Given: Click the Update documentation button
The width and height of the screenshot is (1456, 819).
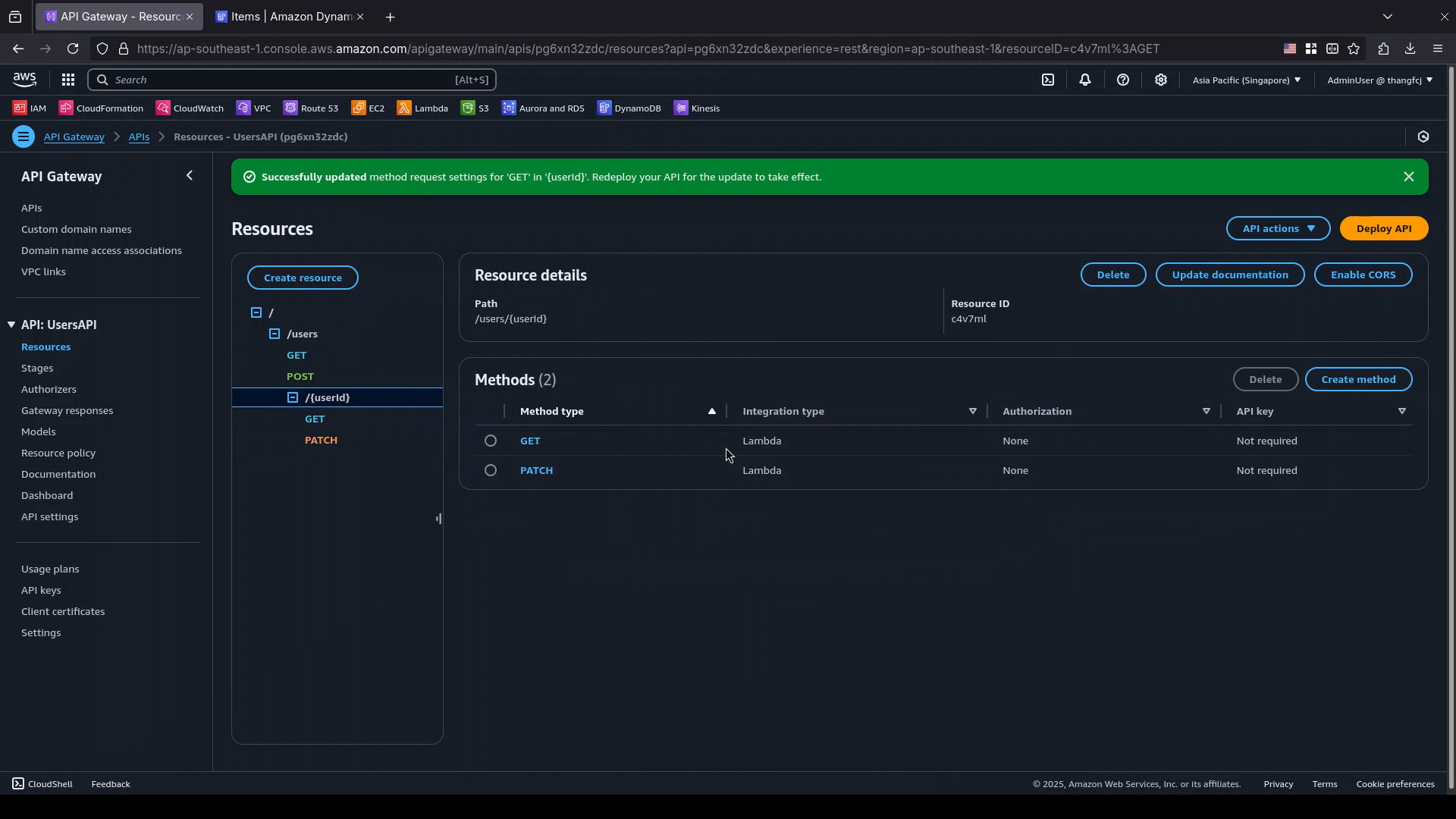Looking at the screenshot, I should click(x=1230, y=275).
